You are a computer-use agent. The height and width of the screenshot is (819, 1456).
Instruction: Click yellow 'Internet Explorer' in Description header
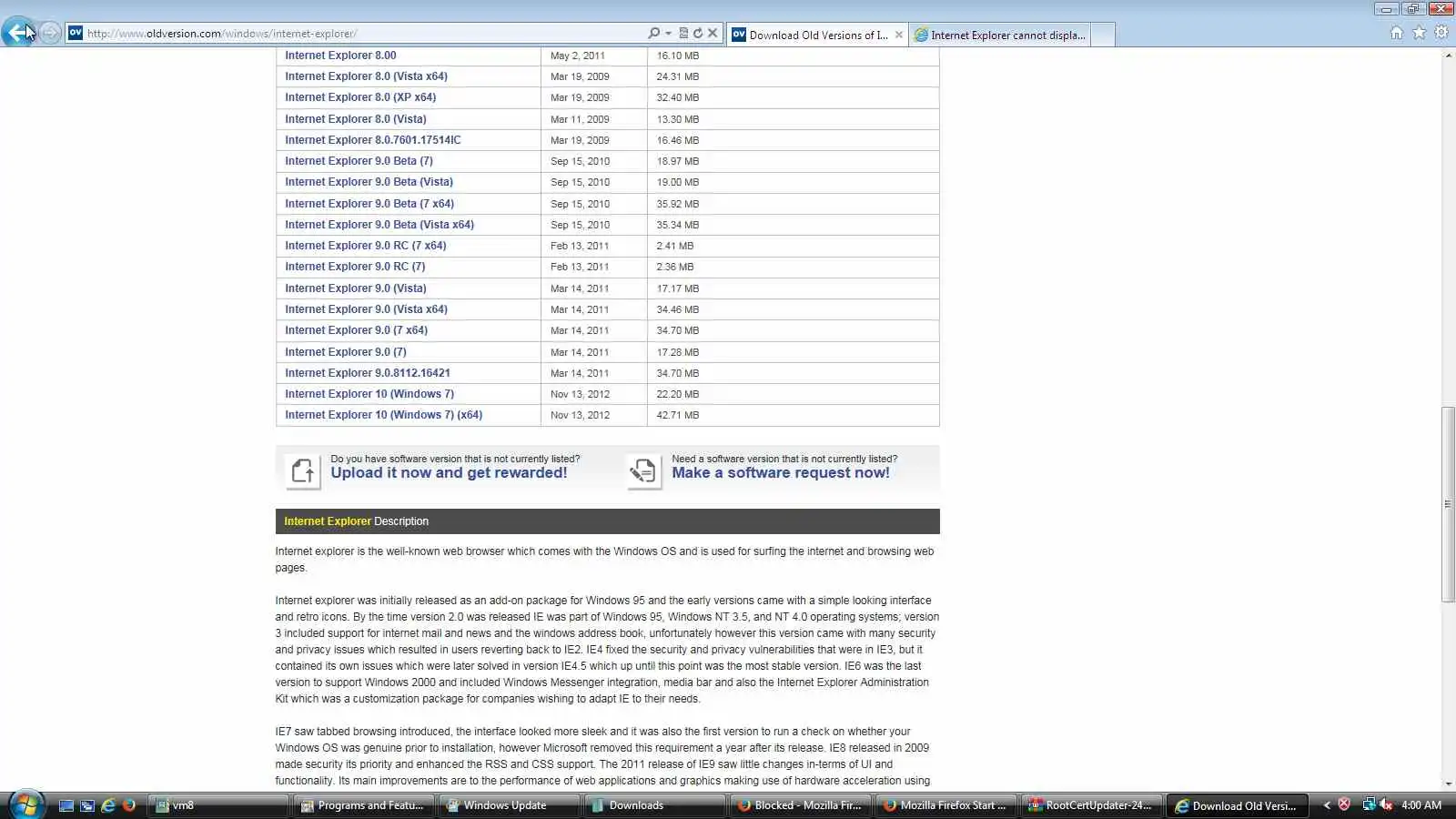(328, 521)
